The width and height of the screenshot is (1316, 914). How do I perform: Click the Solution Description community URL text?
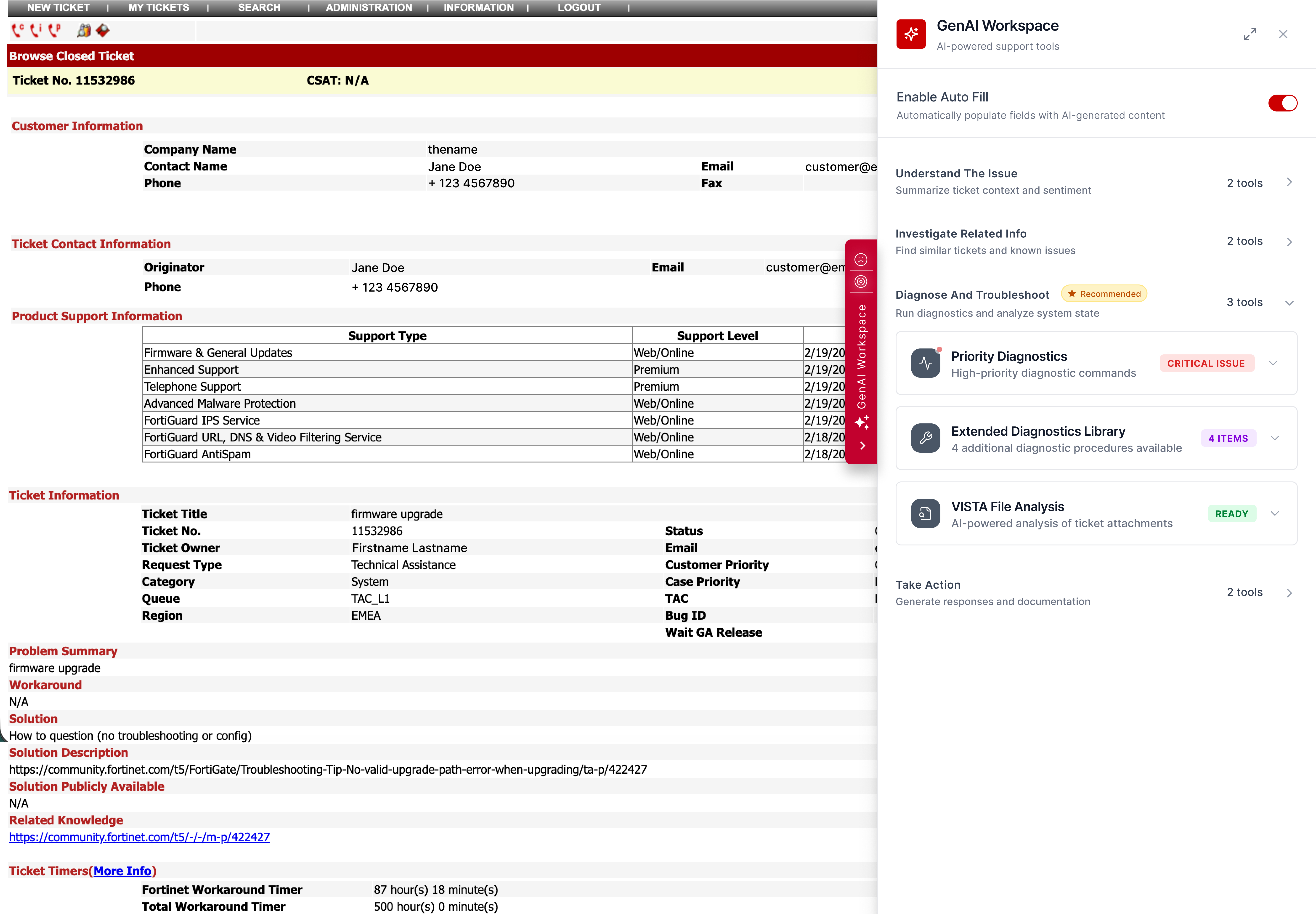click(328, 769)
